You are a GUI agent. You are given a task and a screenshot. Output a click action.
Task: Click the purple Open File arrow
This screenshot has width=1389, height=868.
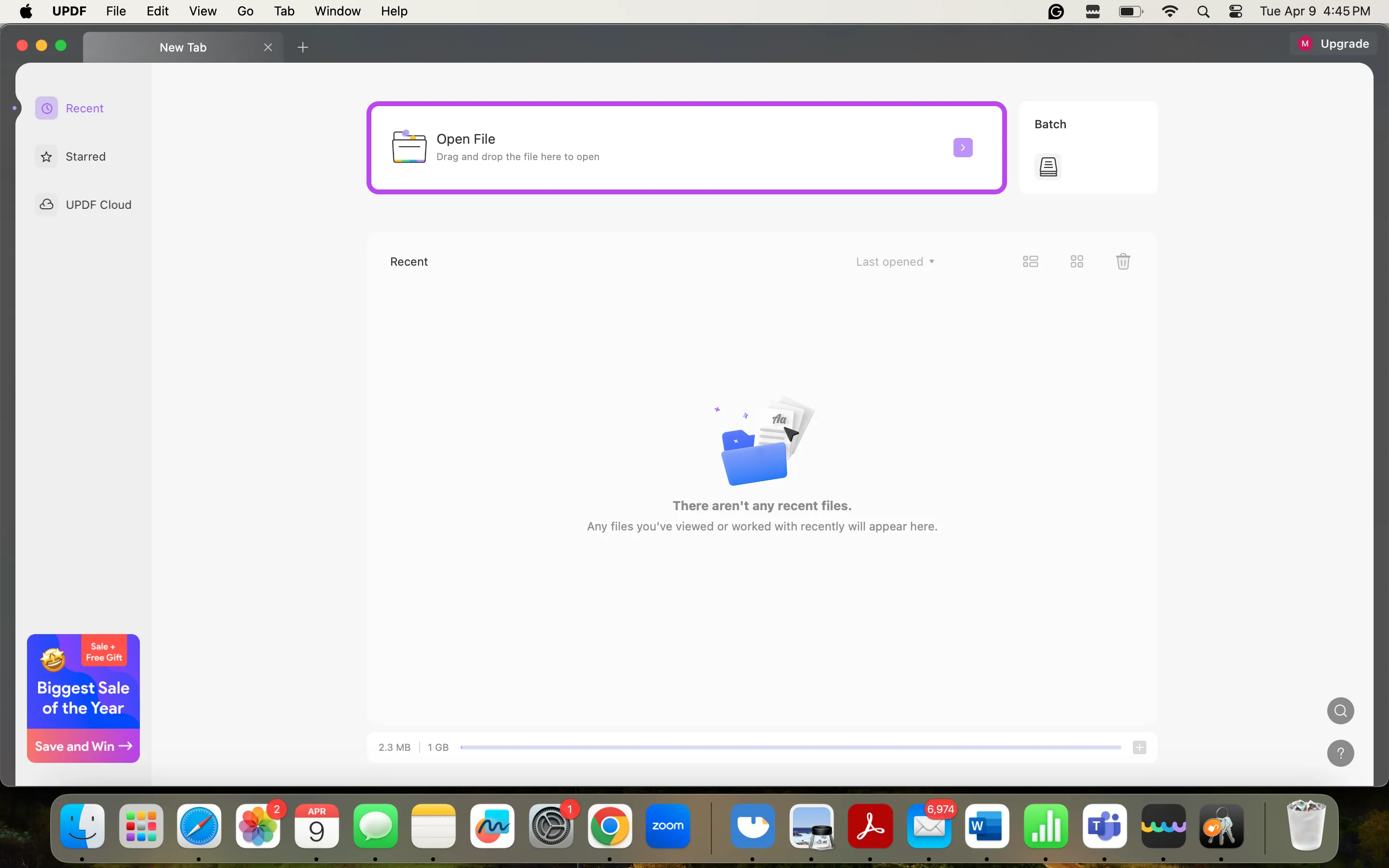(x=963, y=148)
